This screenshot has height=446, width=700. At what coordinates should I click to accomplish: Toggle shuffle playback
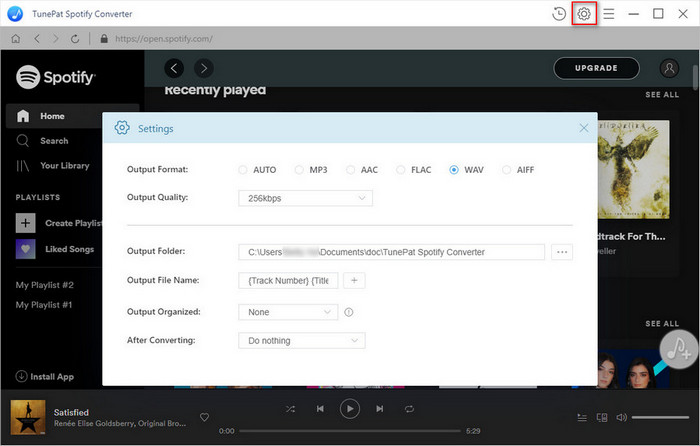point(290,409)
